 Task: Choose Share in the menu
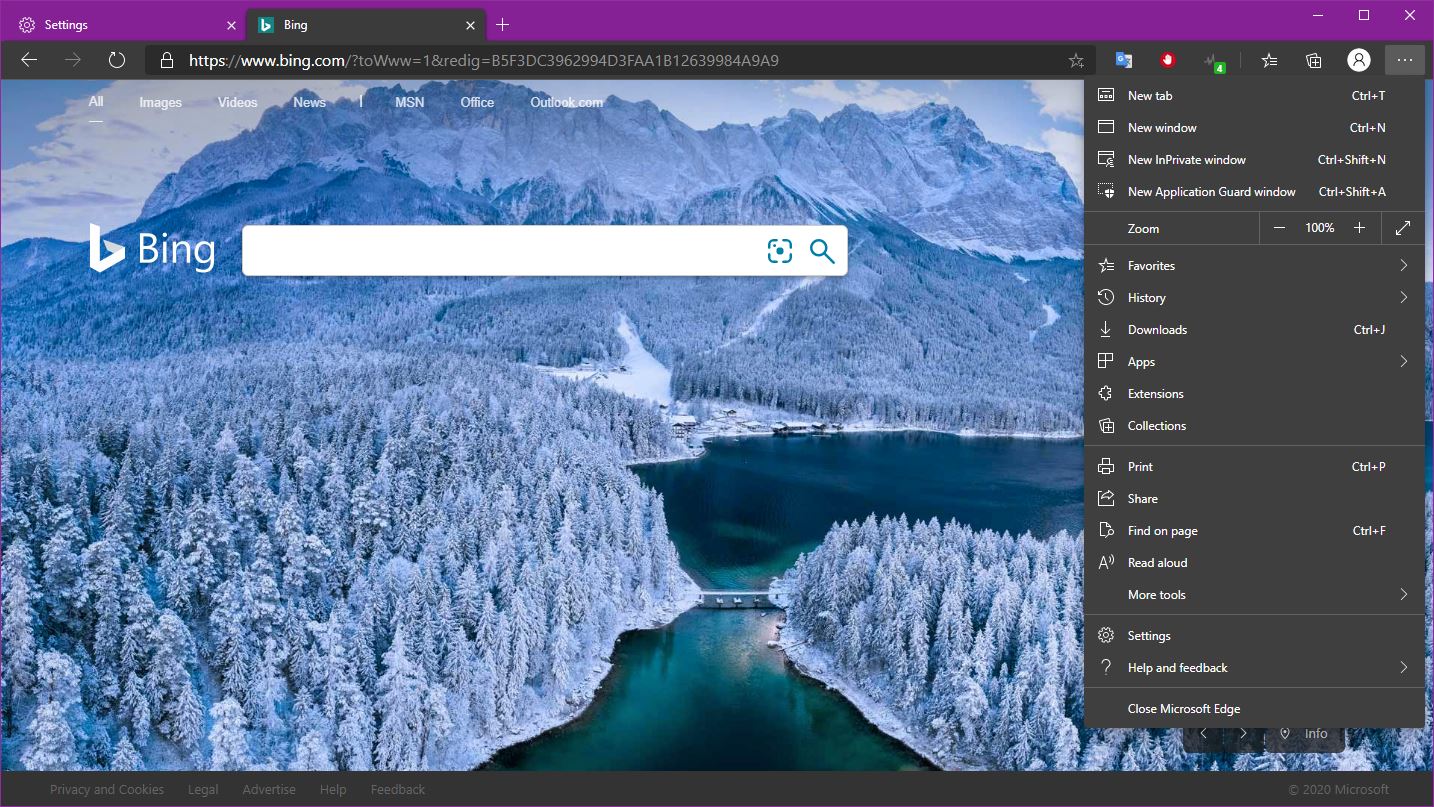1254,498
